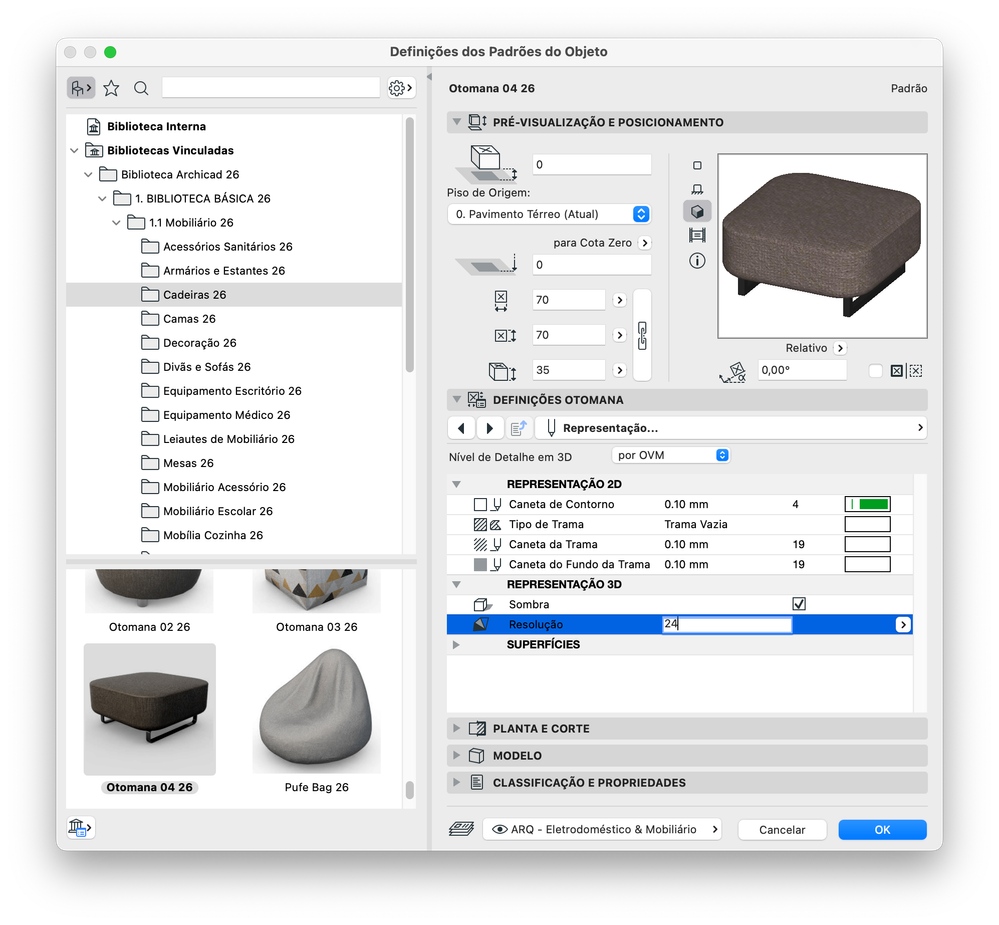Collapse Biblioteca Archicad 26 folder
The width and height of the screenshot is (999, 925).
click(89, 175)
